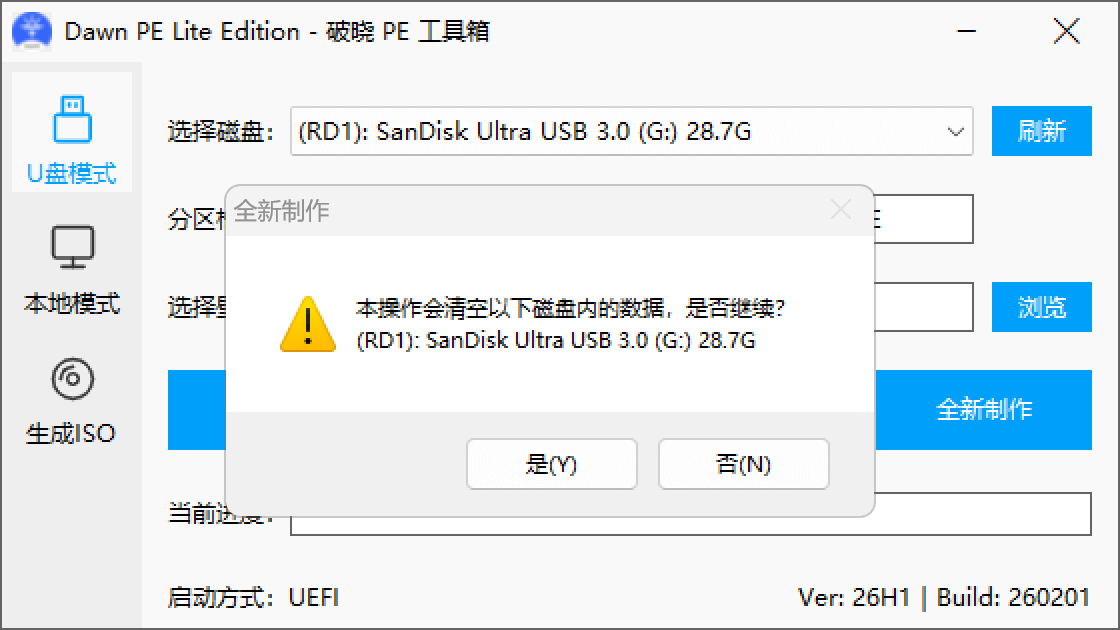The height and width of the screenshot is (630, 1120).
Task: Switch to 本地模式 monitor icon
Action: click(72, 247)
